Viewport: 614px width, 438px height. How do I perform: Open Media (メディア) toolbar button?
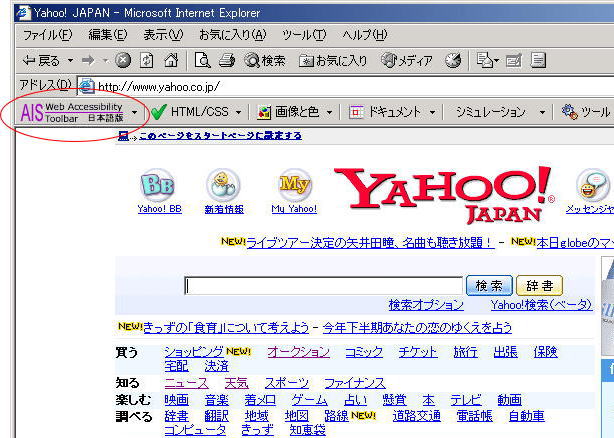point(407,60)
